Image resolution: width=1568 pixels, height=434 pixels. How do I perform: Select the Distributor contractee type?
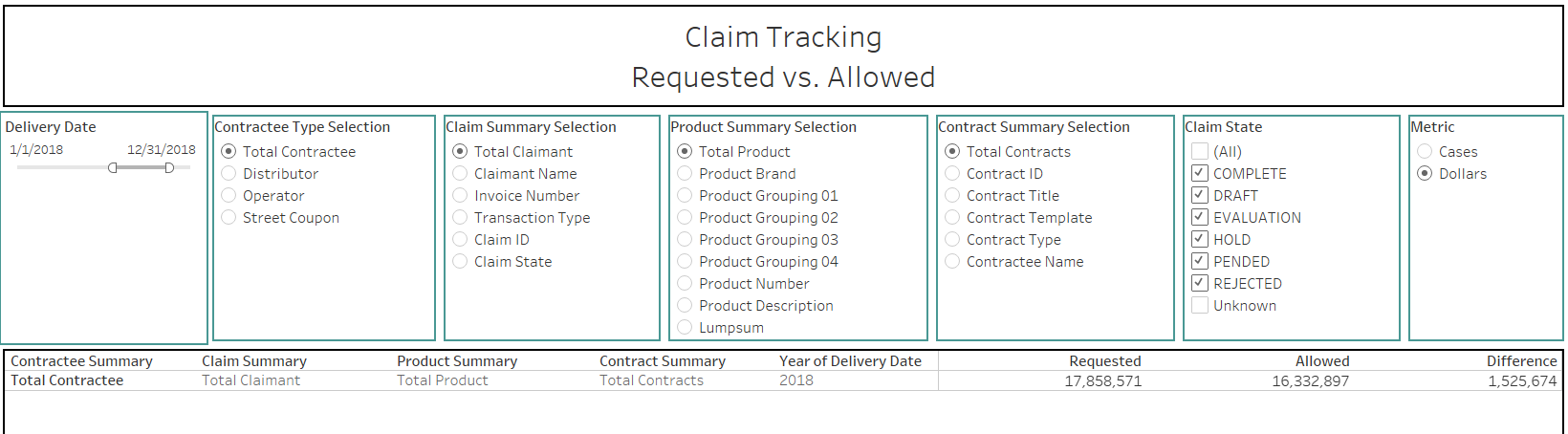[229, 174]
